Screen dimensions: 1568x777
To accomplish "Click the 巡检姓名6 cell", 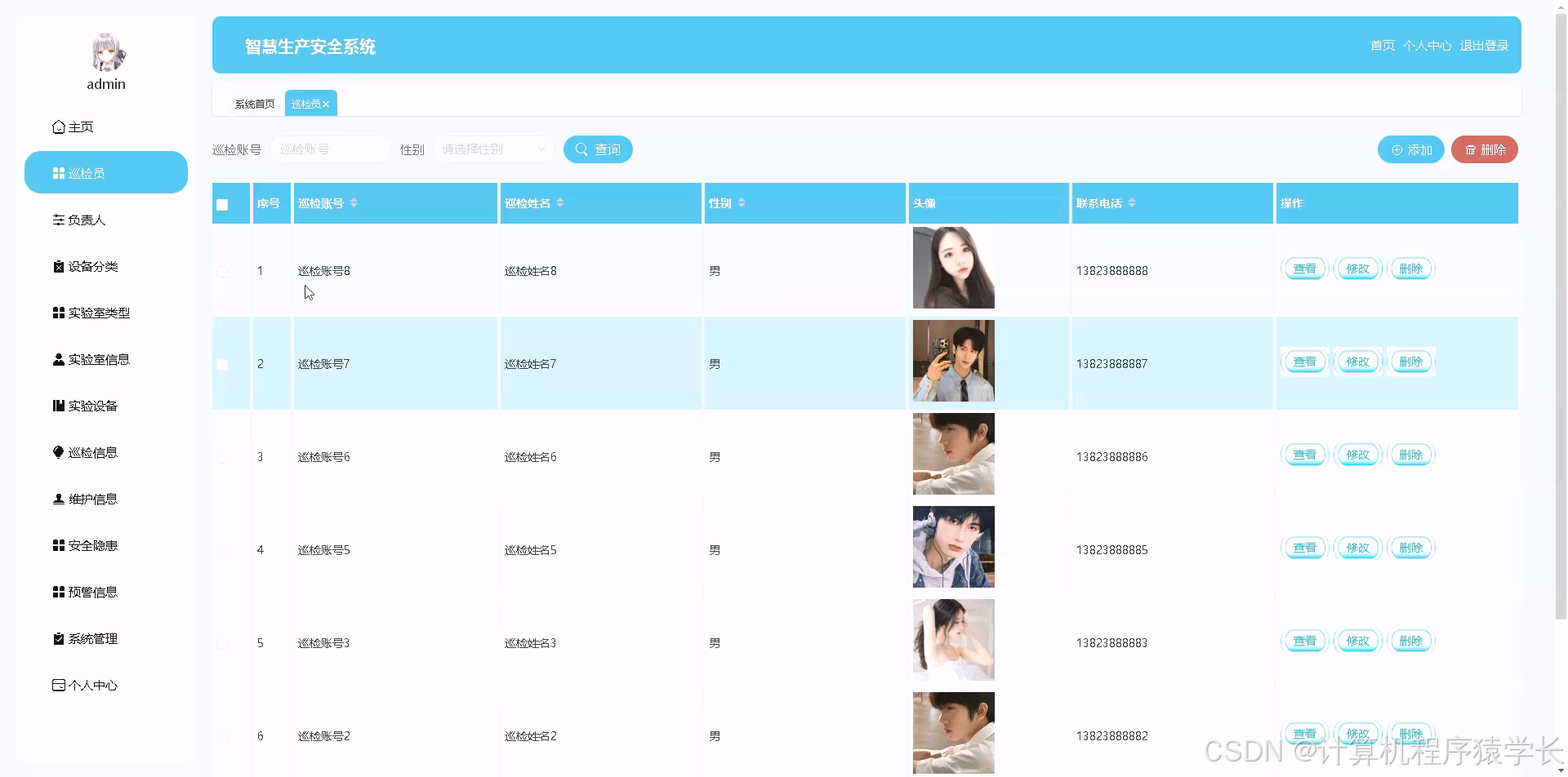I will pos(531,457).
